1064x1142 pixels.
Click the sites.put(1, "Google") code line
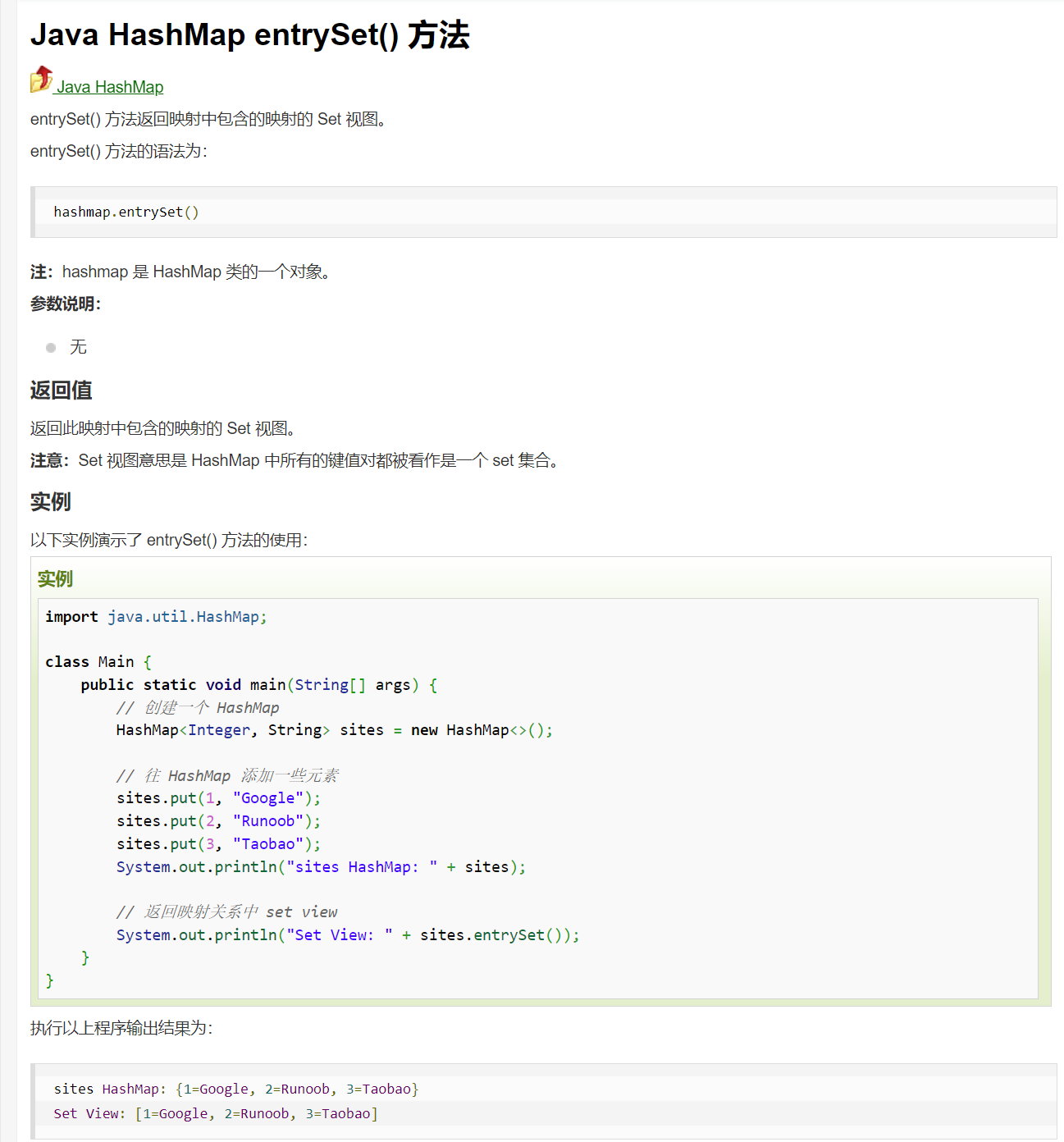[x=217, y=797]
